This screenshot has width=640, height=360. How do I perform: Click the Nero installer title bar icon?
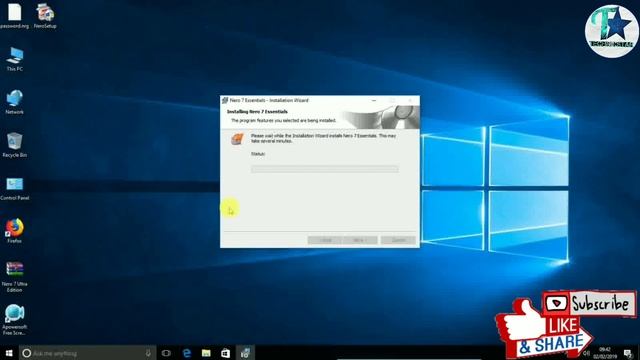(x=224, y=100)
